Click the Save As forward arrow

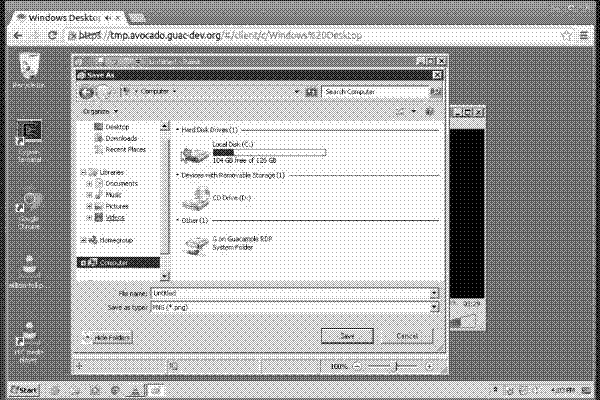point(104,92)
